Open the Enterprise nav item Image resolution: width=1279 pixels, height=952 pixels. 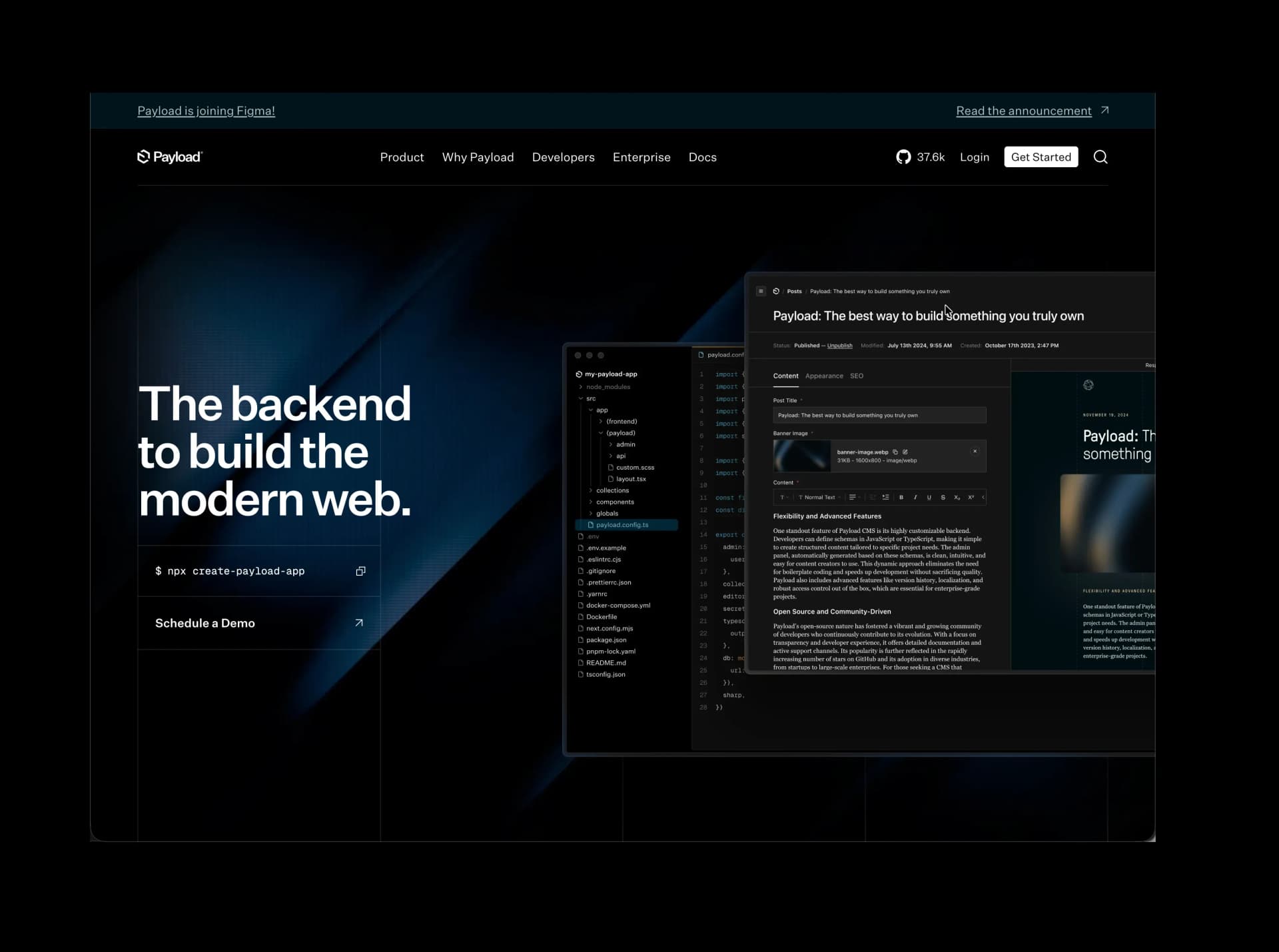(x=641, y=157)
